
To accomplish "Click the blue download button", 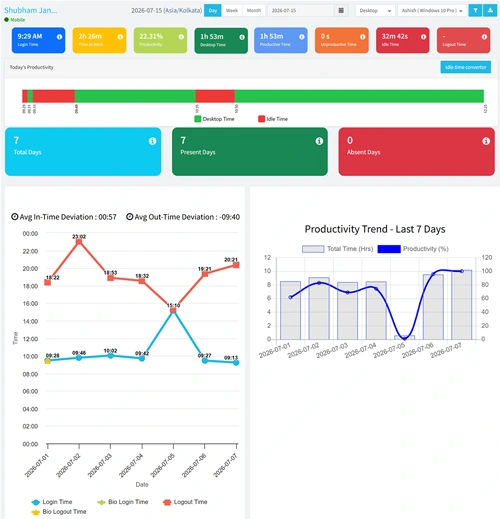I will tap(490, 10).
